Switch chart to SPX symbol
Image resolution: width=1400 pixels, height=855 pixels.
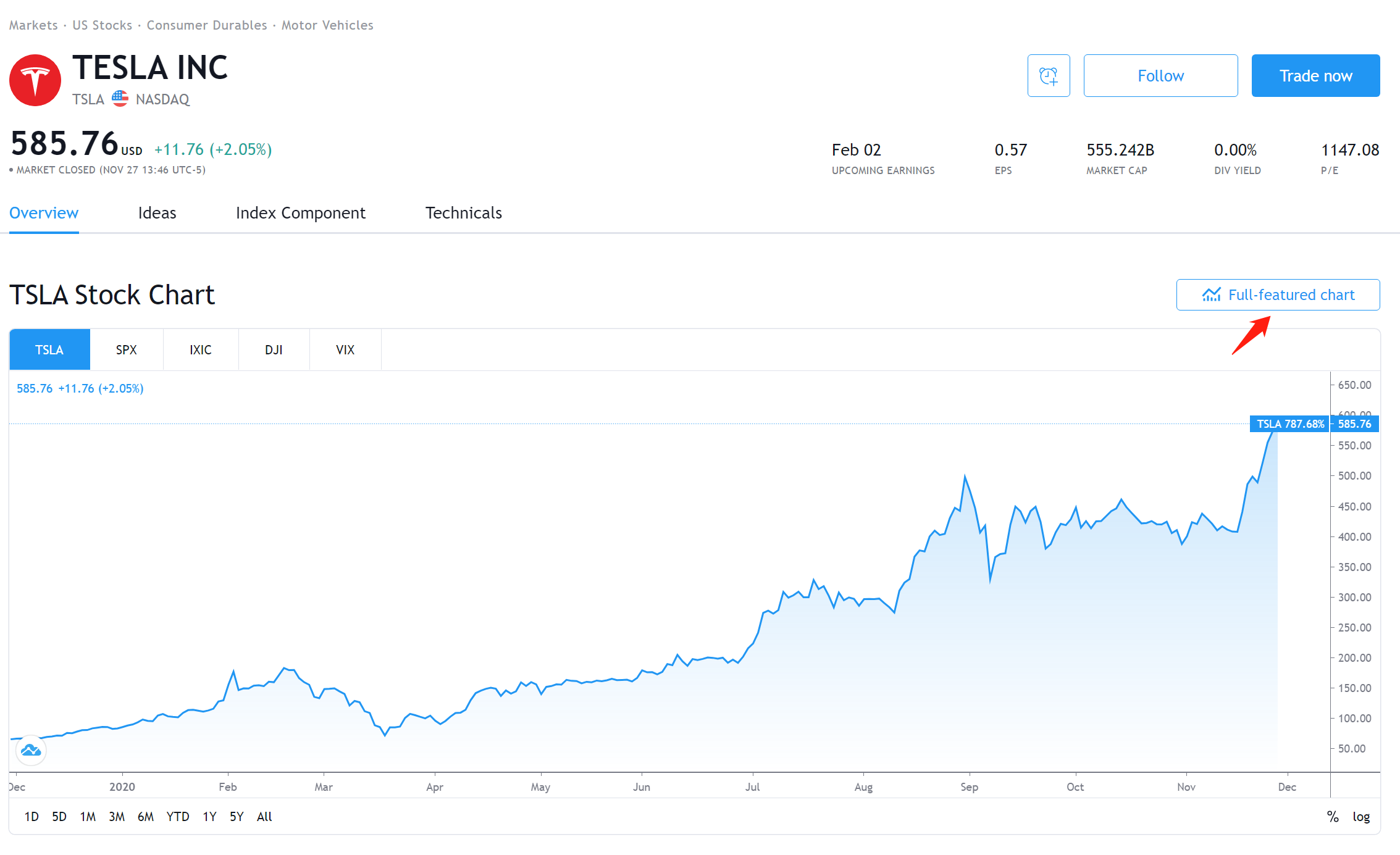126,350
